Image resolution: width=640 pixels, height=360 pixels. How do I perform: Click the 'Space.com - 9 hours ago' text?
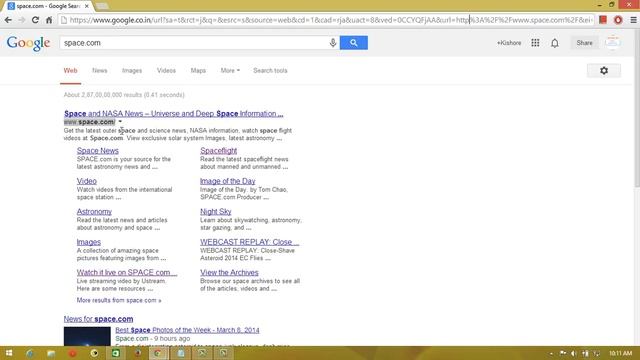[153, 338]
